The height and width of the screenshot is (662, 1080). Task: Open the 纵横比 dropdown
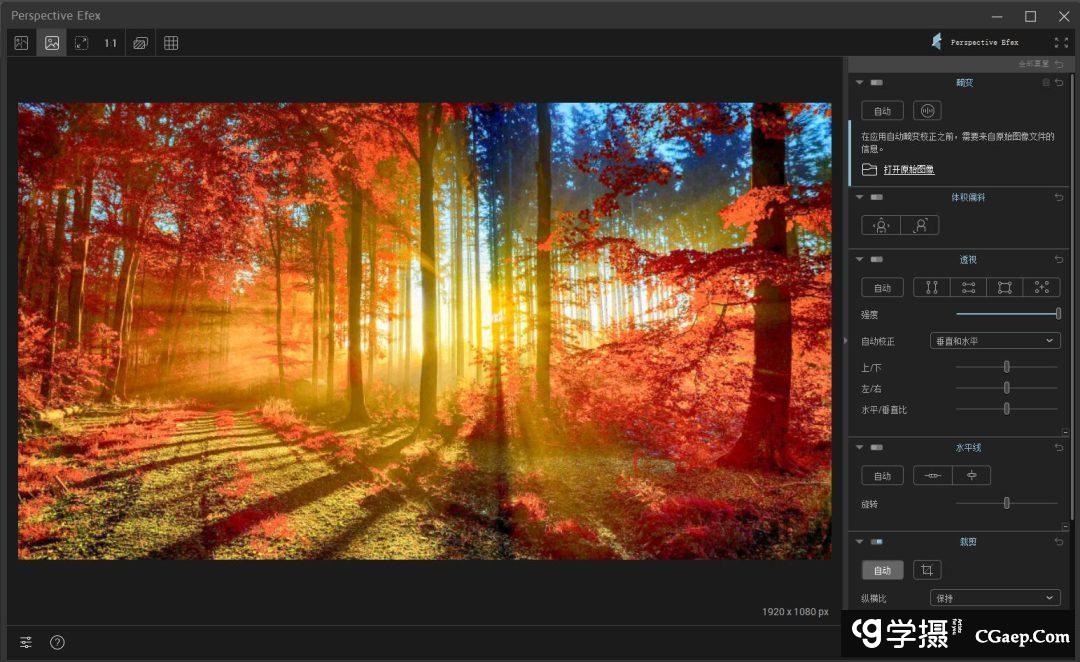[995, 598]
